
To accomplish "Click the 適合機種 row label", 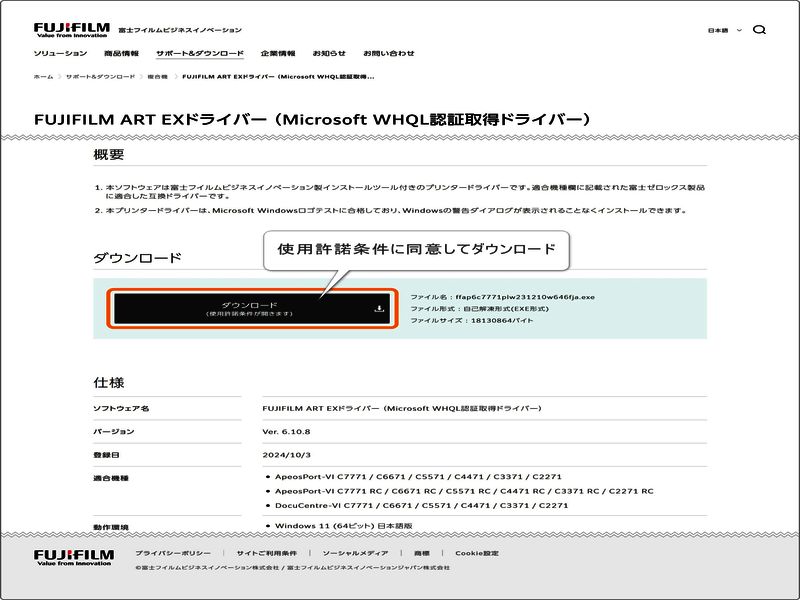I will [111, 478].
